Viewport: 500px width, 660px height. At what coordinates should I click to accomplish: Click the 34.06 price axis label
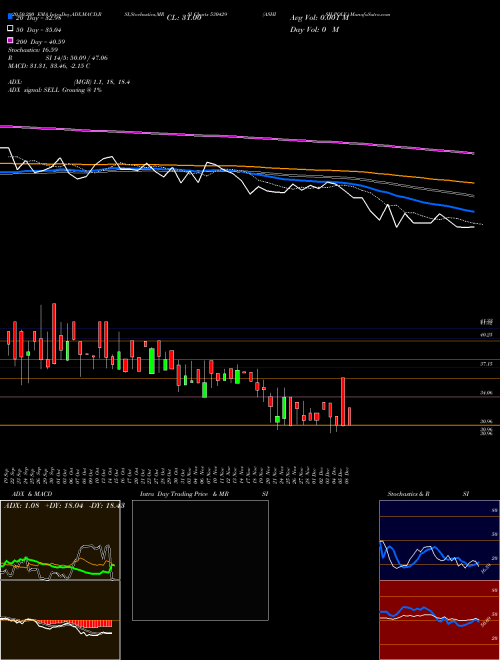pos(486,393)
